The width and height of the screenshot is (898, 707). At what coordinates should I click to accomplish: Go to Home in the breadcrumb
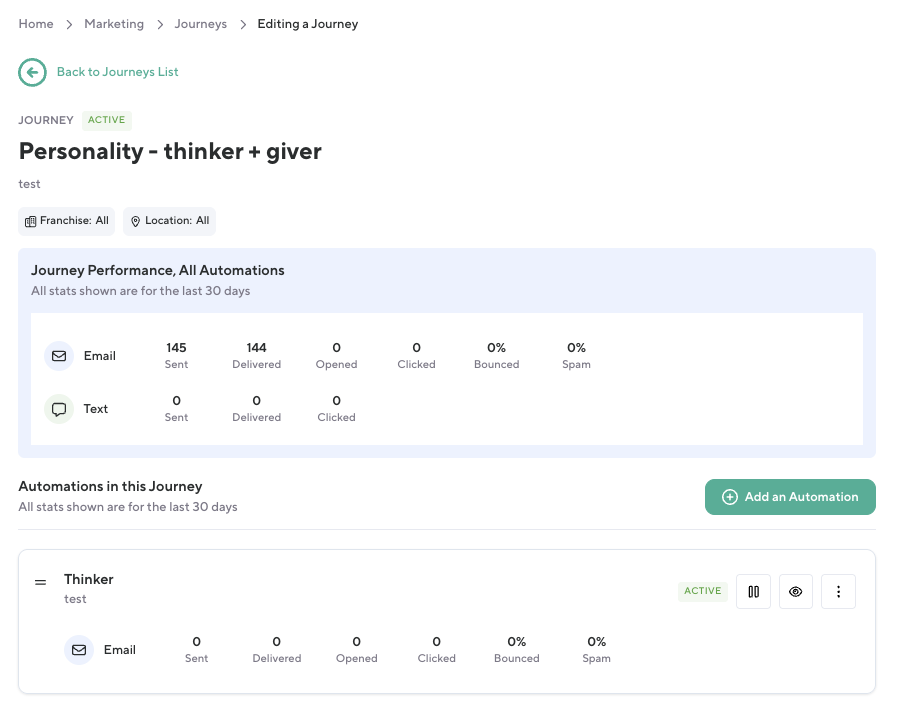pyautogui.click(x=36, y=24)
